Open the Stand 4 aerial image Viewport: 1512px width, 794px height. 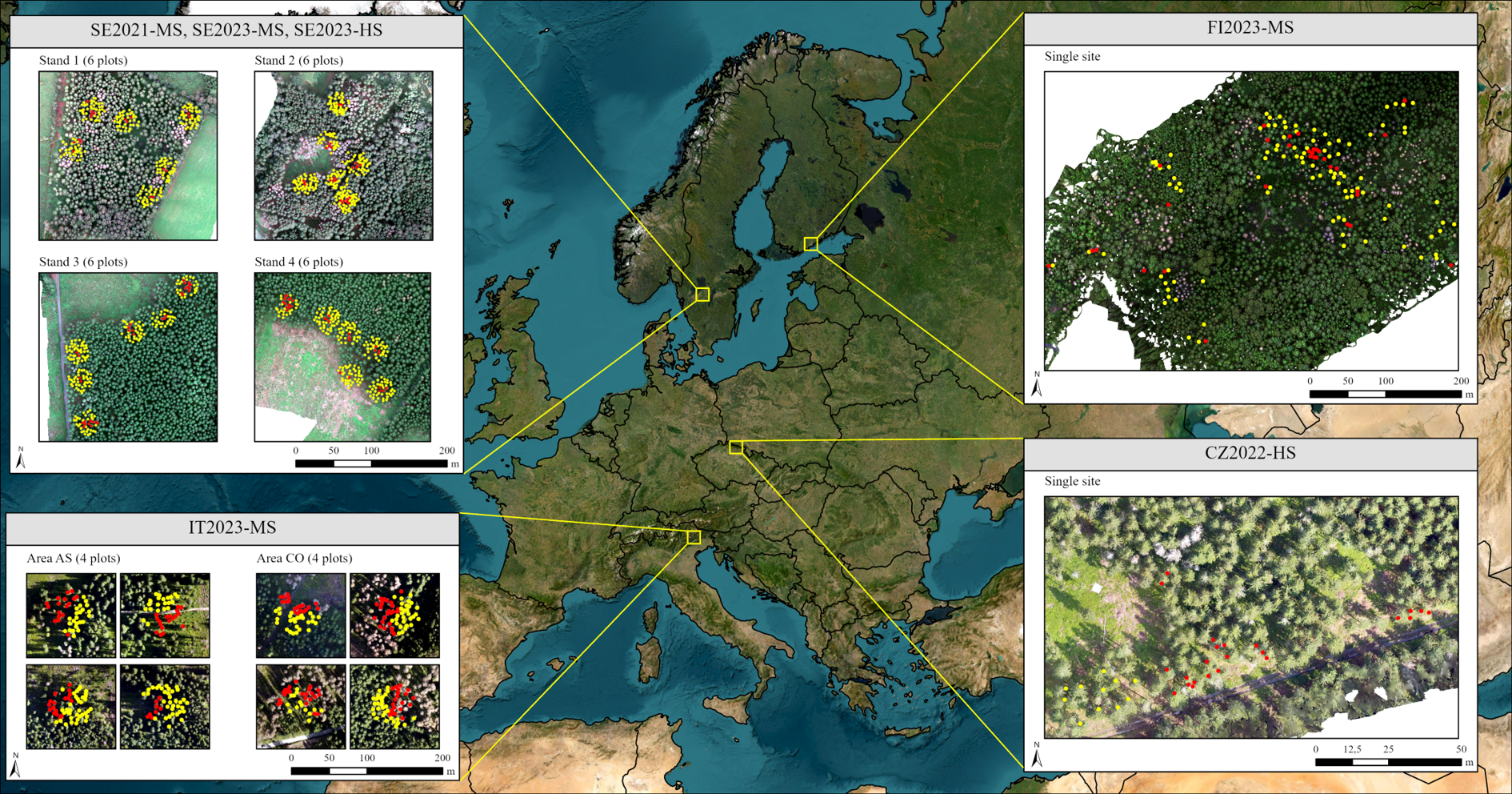(x=342, y=357)
